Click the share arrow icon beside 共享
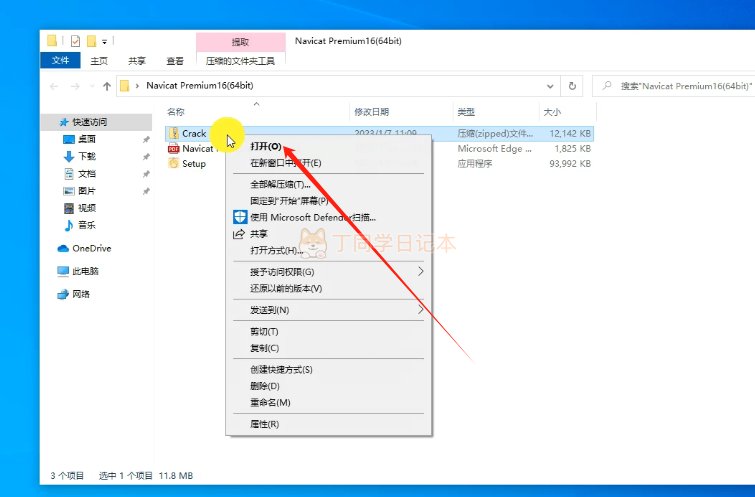 pos(239,234)
